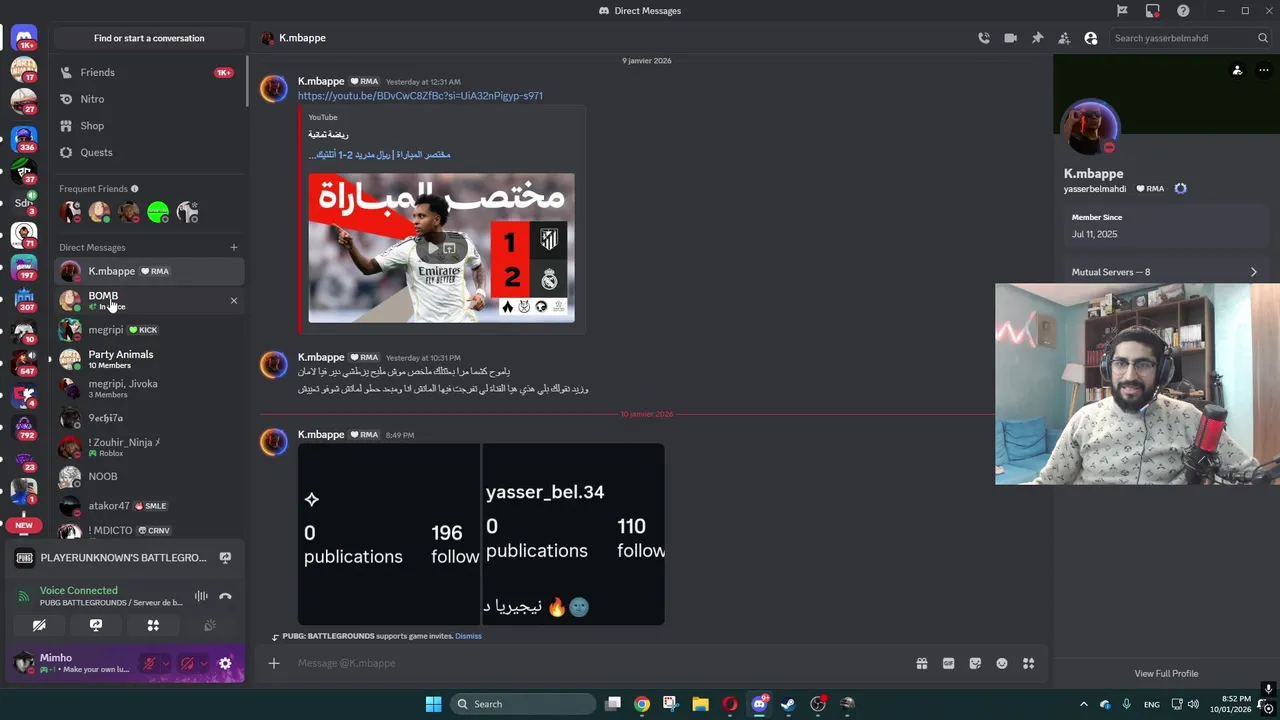The image size is (1280, 720).
Task: Open the Arabic YouTube video title link
Action: click(379, 155)
